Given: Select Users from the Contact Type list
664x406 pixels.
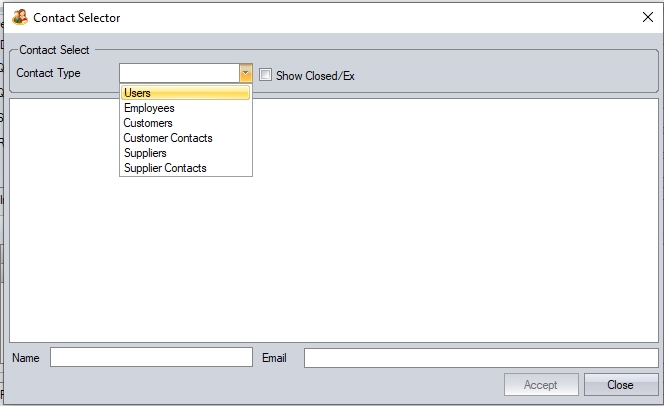Looking at the screenshot, I should (x=185, y=93).
